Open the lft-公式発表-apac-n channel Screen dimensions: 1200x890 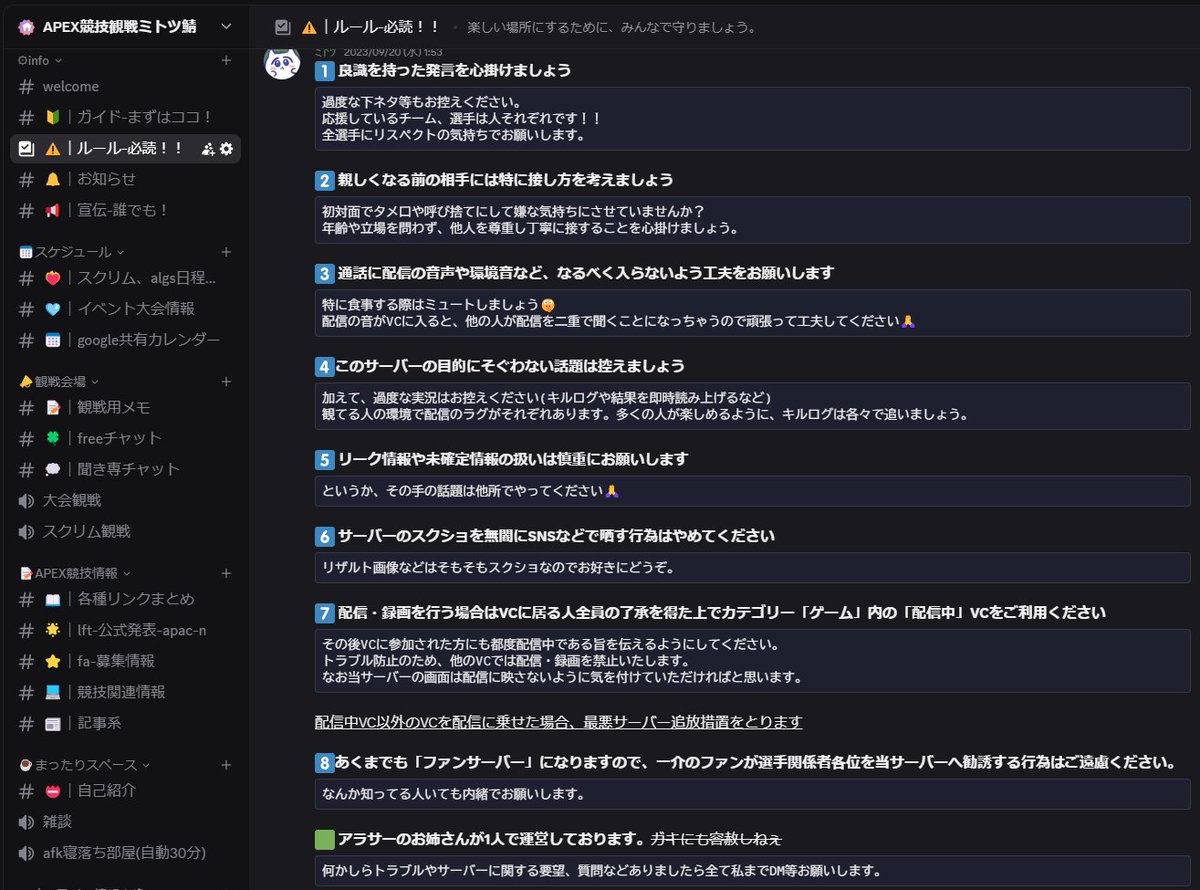(x=125, y=630)
